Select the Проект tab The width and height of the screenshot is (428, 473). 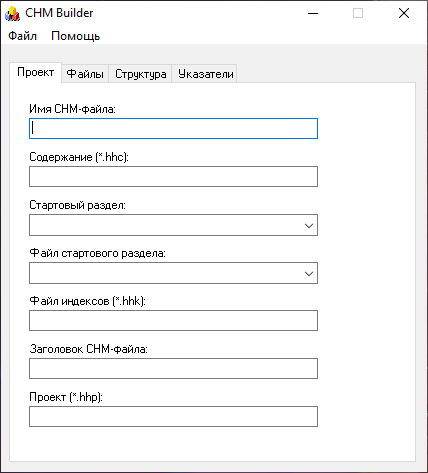pos(36,72)
